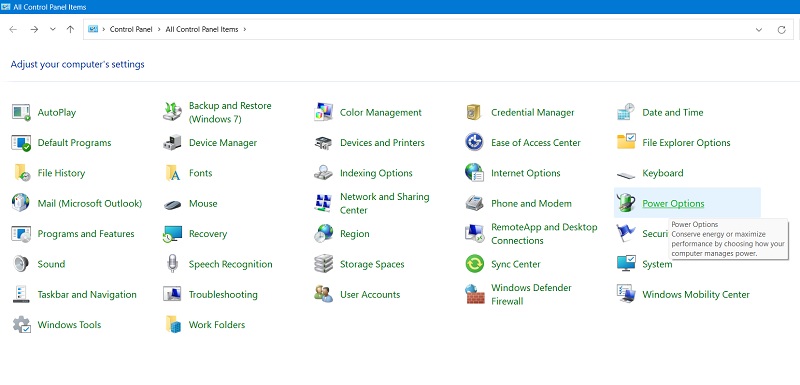Open the User Accounts icon

coord(323,294)
